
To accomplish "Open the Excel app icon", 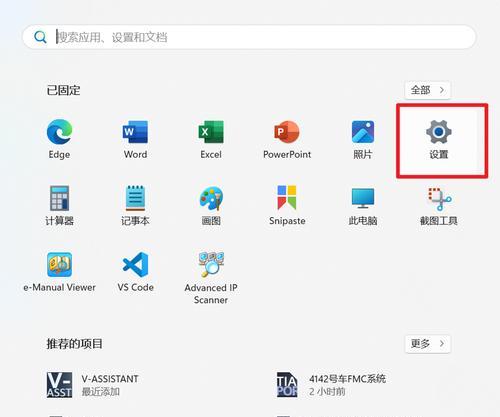I will pos(211,132).
